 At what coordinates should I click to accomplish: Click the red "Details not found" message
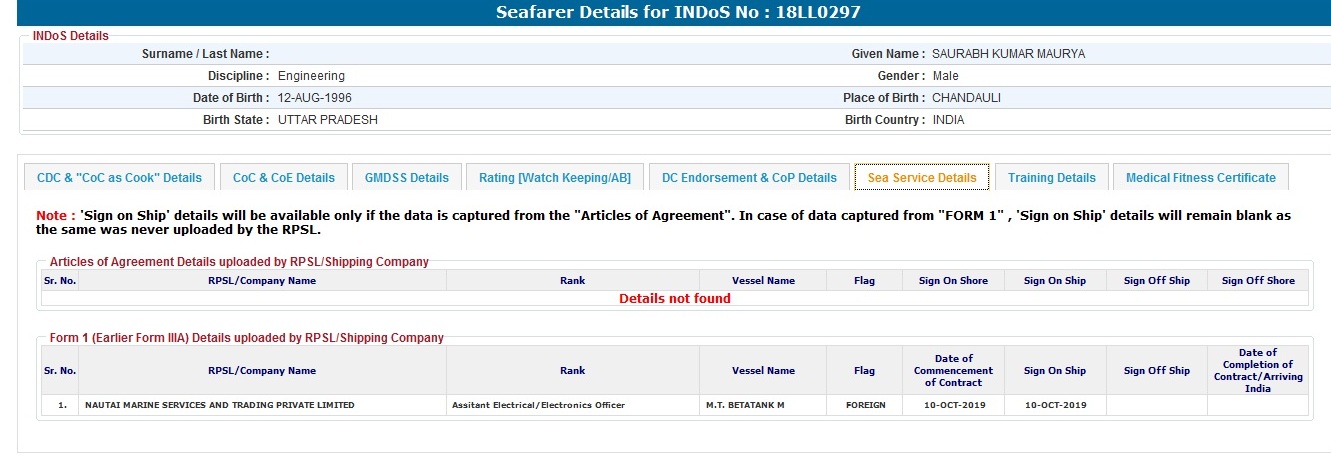(x=674, y=299)
